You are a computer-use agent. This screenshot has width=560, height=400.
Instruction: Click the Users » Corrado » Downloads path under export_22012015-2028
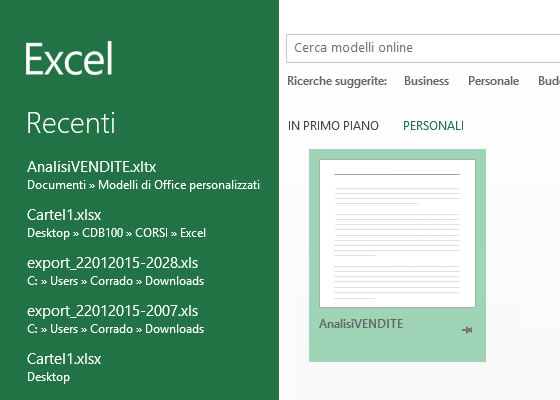click(x=127, y=281)
